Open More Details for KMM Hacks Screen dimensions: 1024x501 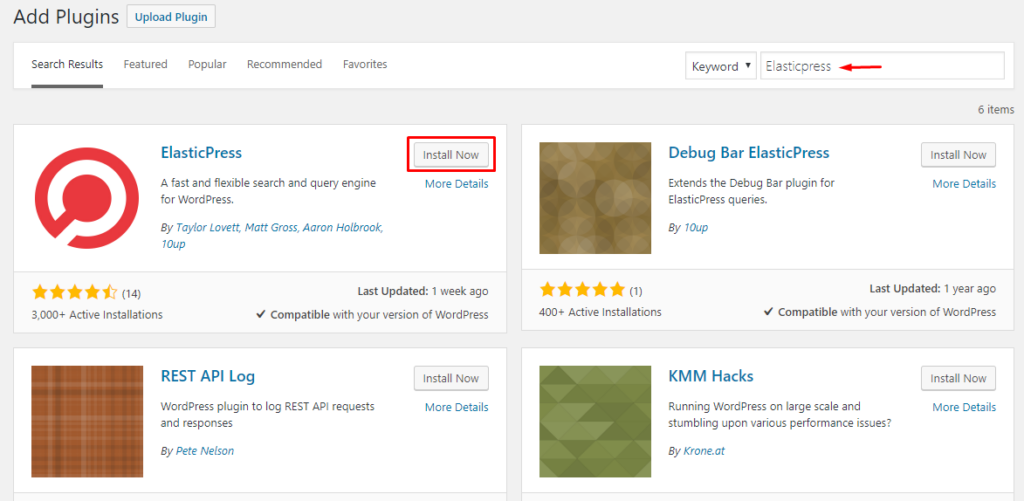(x=964, y=407)
